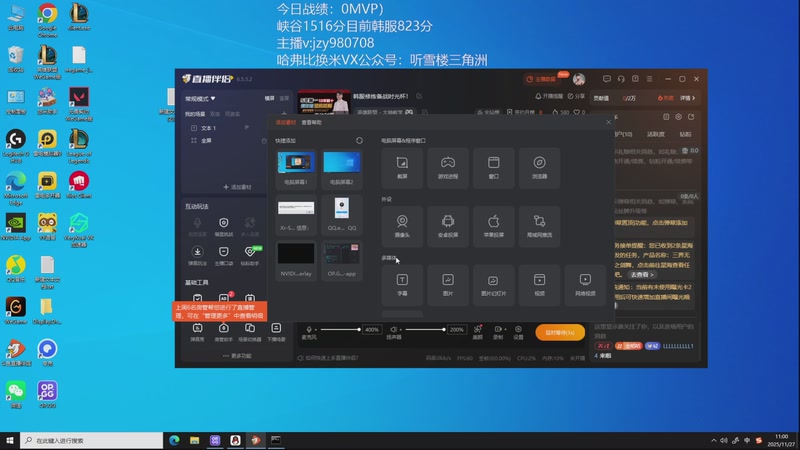Open the hamburger menu in title bar
Screen dimensions: 800x450
click(649, 79)
